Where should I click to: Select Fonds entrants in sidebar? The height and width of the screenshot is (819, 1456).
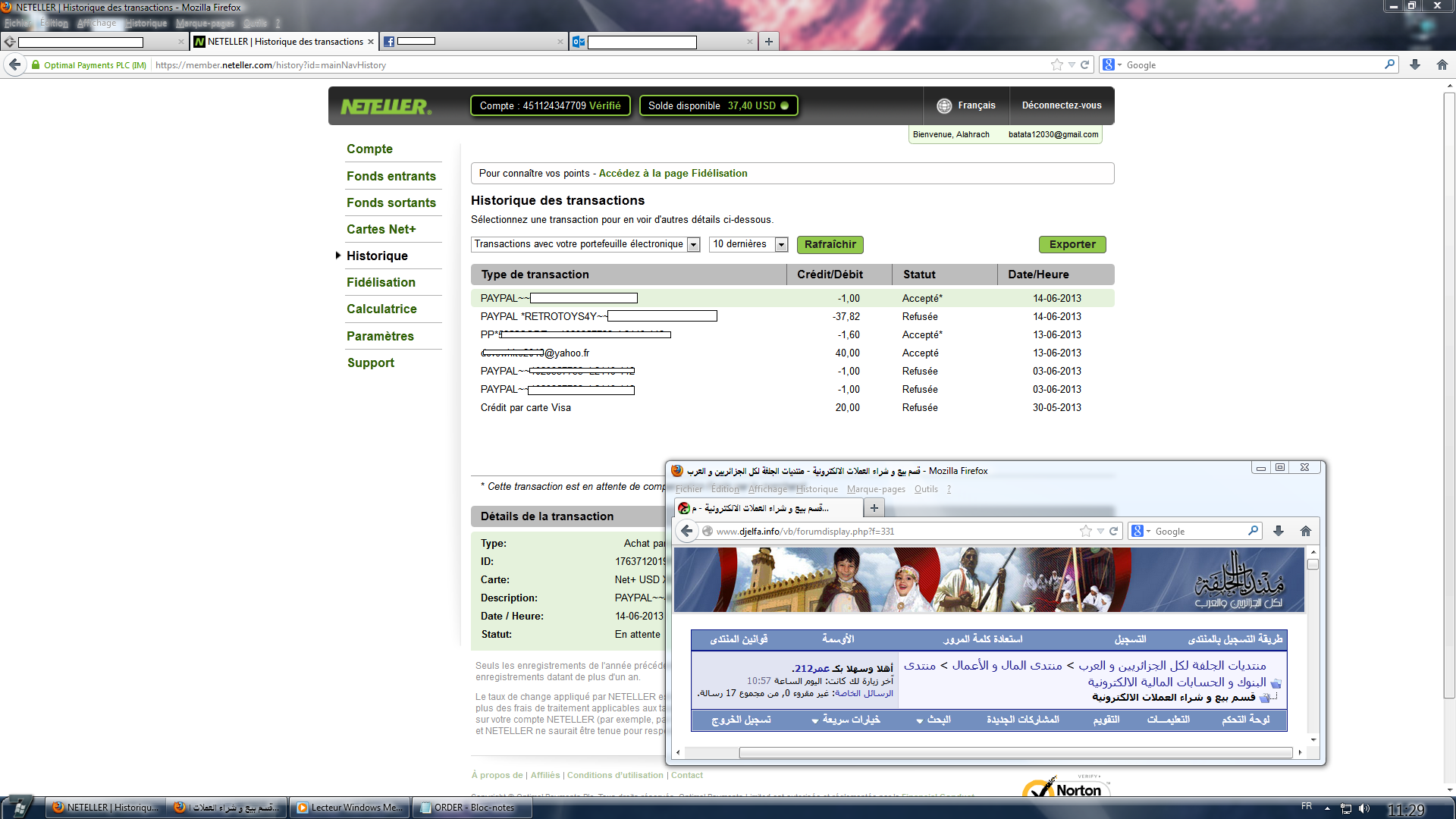tap(391, 176)
